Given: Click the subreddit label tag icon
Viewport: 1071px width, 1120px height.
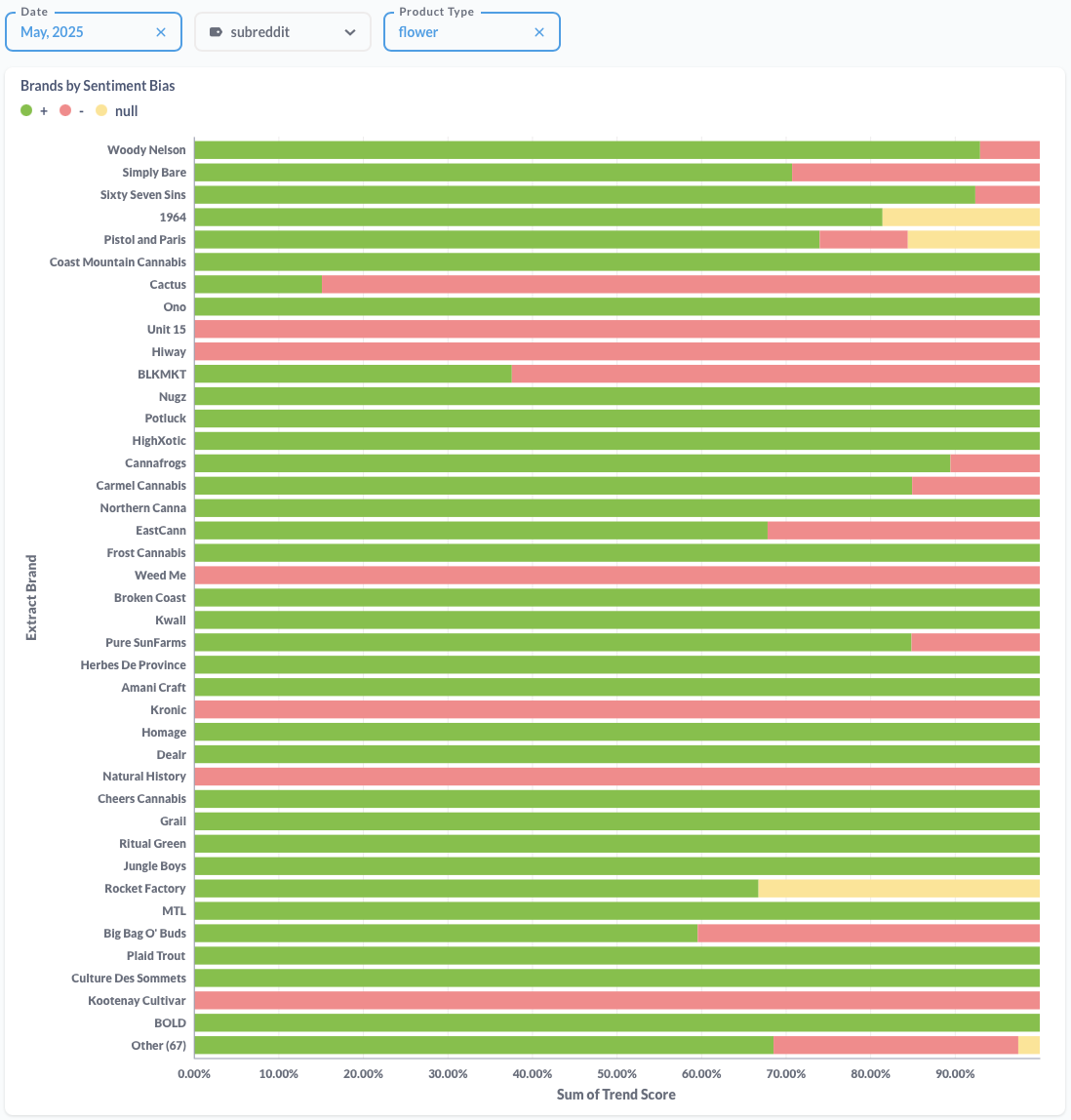Looking at the screenshot, I should pos(216,32).
